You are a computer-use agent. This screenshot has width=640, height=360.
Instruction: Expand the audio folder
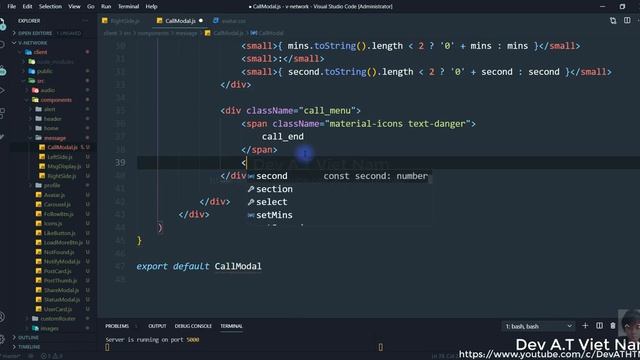click(x=48, y=90)
